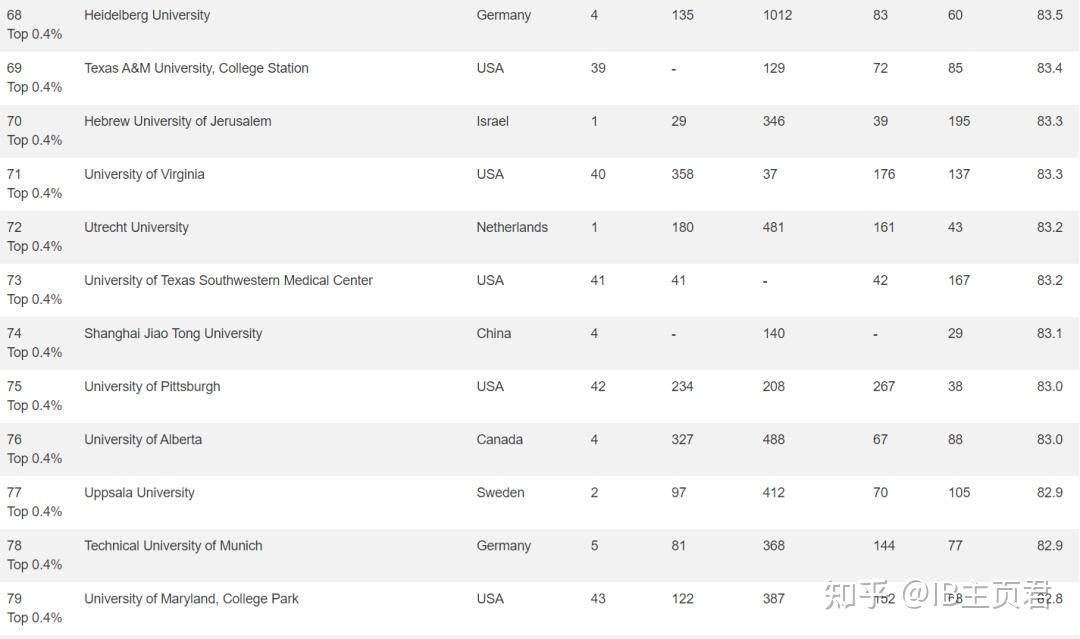Open University of Alberta entry

(143, 439)
